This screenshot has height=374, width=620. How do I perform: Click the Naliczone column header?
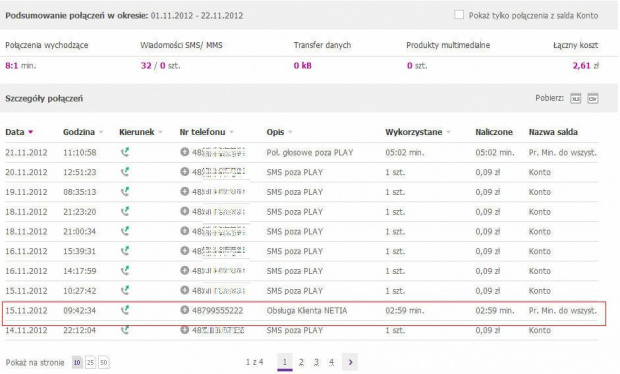[x=494, y=132]
